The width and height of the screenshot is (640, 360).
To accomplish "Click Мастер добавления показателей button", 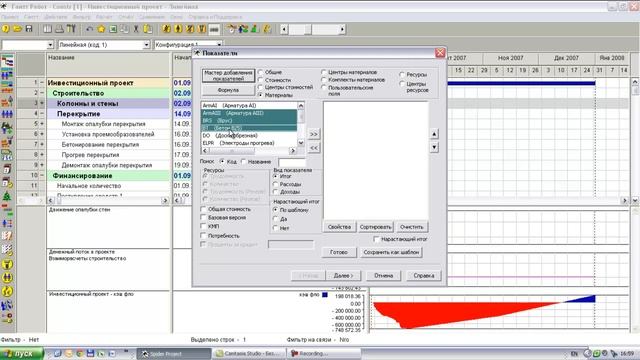I will (228, 76).
